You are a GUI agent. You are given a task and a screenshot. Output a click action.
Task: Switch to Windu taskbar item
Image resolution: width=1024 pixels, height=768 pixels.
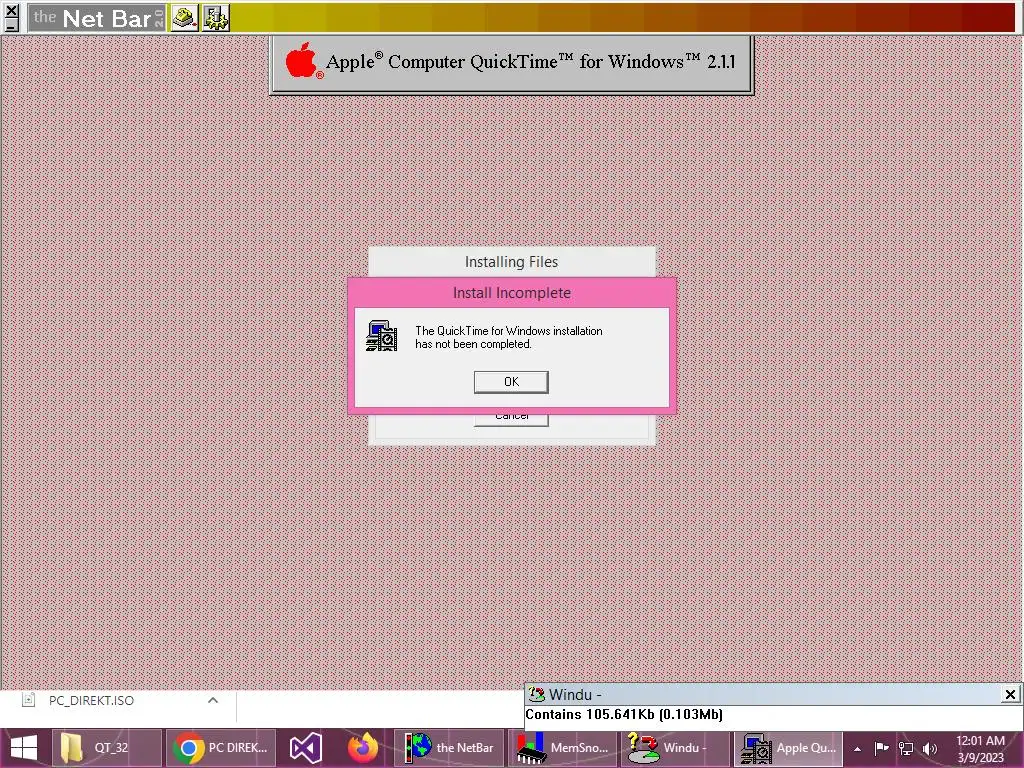click(677, 748)
